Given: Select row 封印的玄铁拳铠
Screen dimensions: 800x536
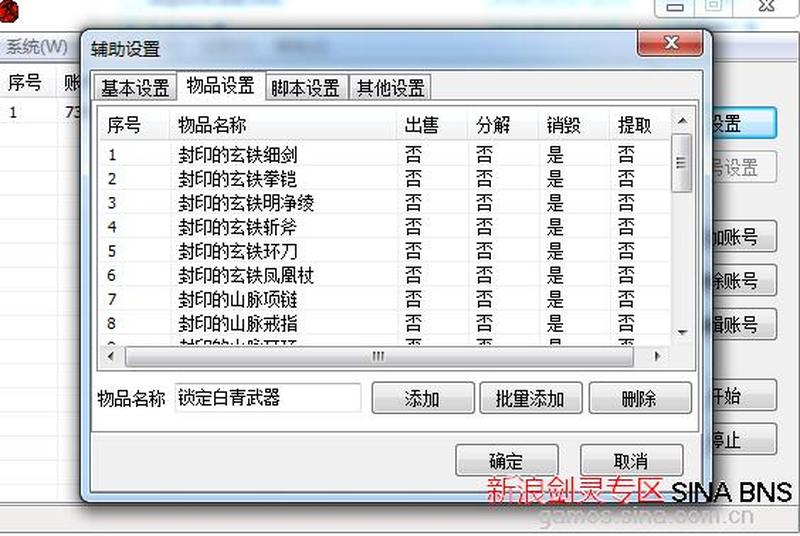Looking at the screenshot, I should (x=384, y=178).
